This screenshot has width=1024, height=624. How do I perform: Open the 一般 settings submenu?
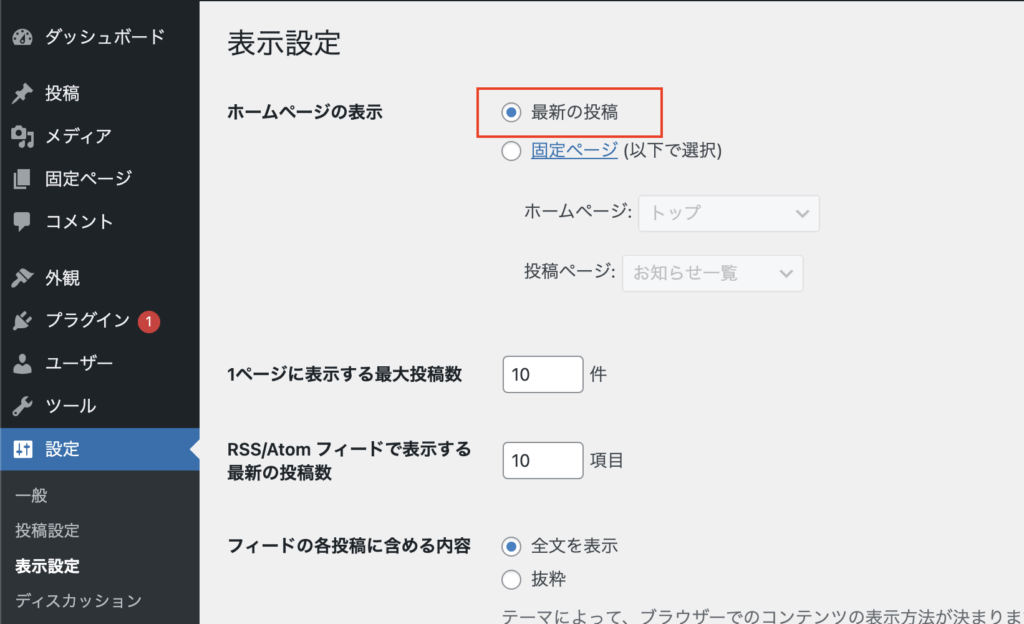[32, 496]
